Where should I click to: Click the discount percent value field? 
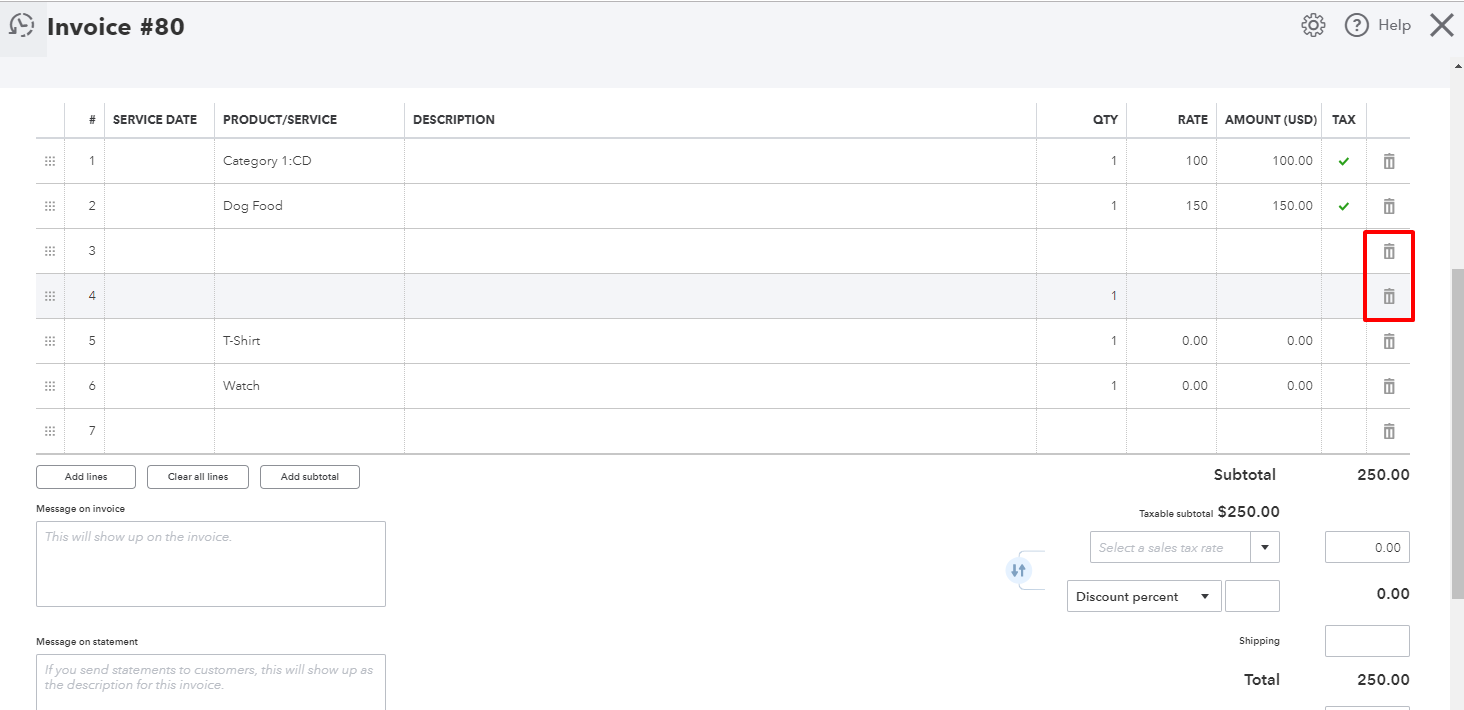(x=1252, y=597)
